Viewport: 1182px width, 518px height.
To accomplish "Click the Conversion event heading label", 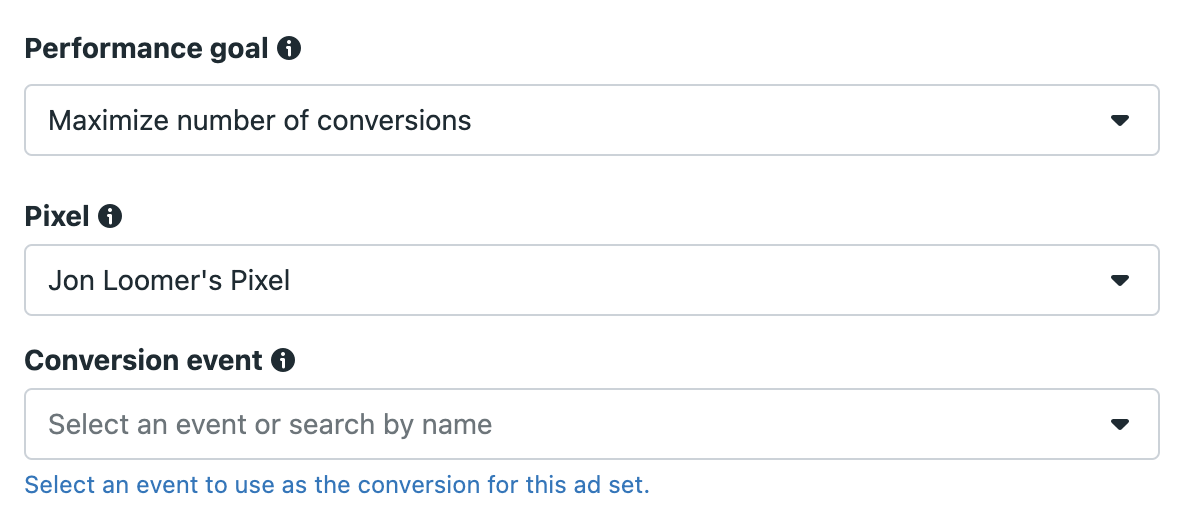I will 143,360.
